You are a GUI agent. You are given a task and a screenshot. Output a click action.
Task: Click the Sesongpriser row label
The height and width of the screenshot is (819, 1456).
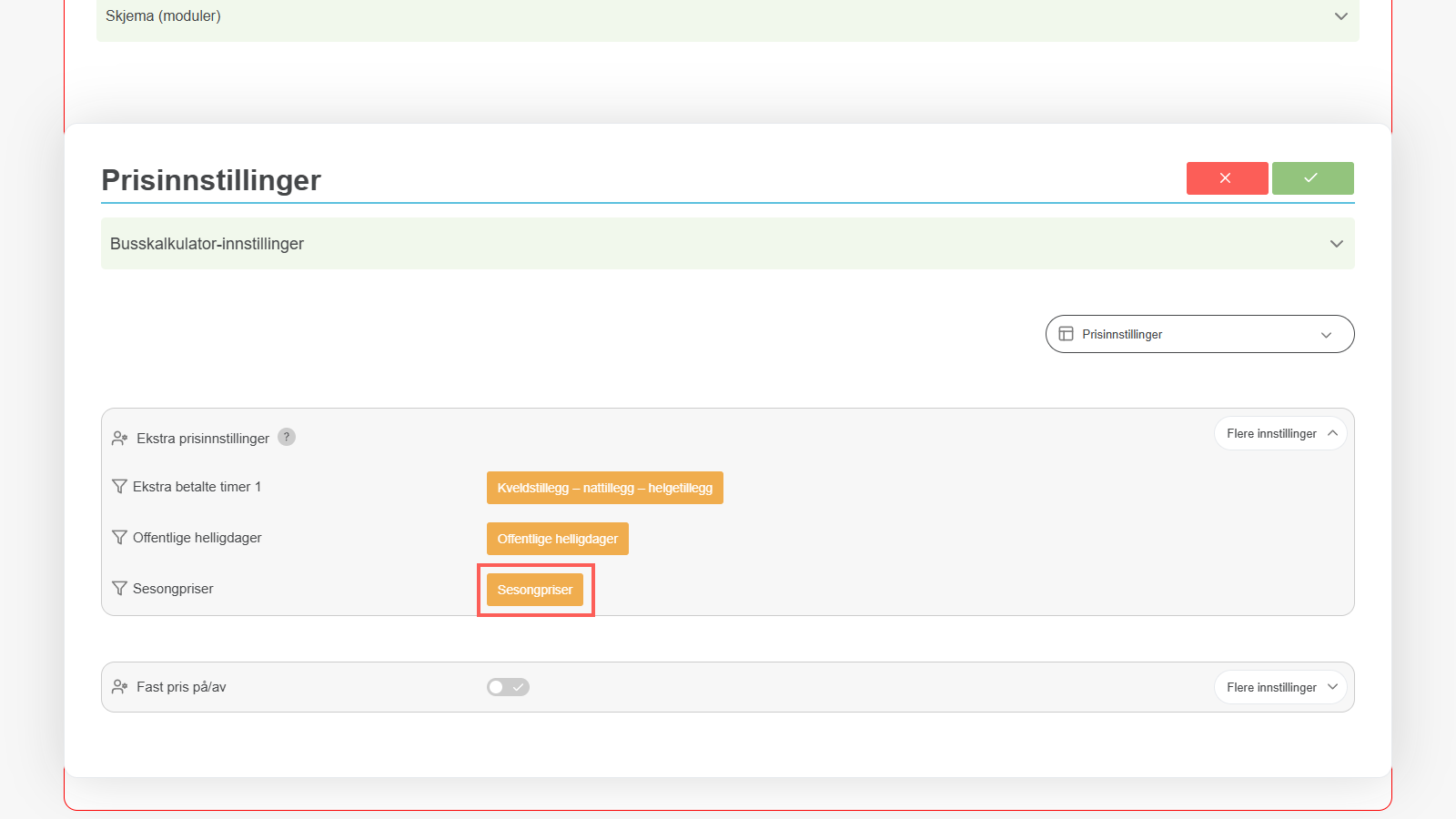173,589
